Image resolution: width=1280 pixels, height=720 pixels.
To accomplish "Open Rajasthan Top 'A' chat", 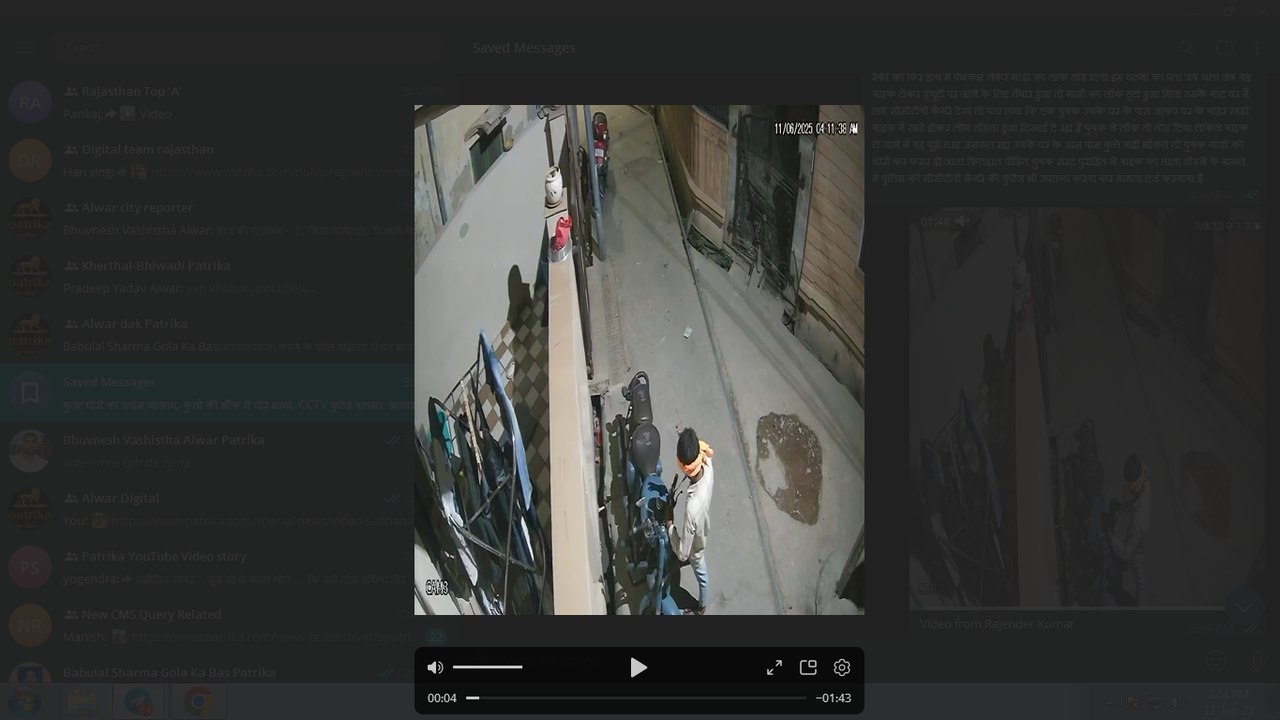I will pyautogui.click(x=228, y=102).
